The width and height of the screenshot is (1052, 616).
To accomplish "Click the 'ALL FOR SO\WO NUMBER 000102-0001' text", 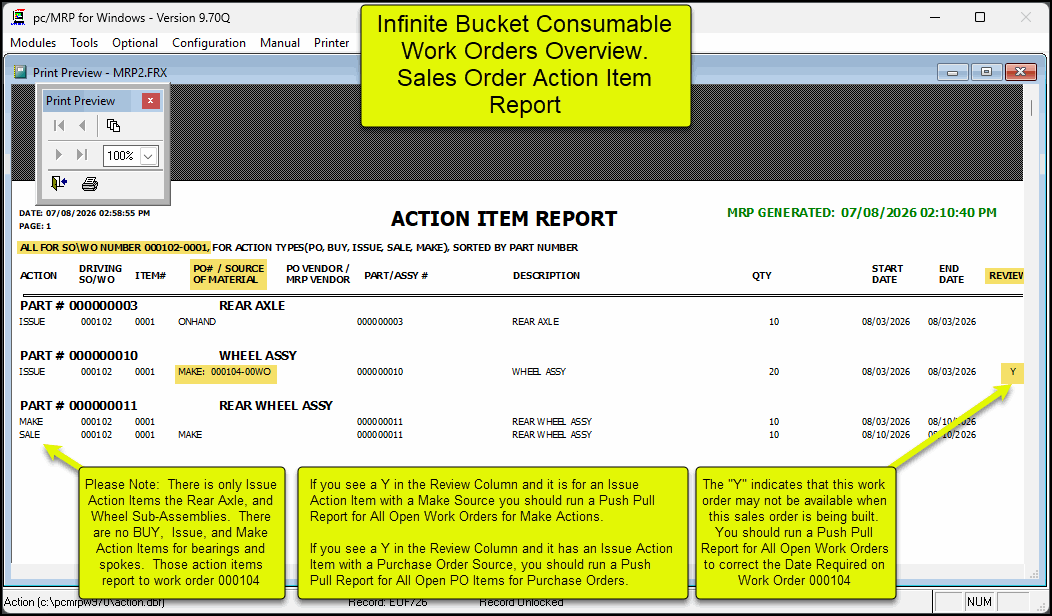I will (x=114, y=248).
